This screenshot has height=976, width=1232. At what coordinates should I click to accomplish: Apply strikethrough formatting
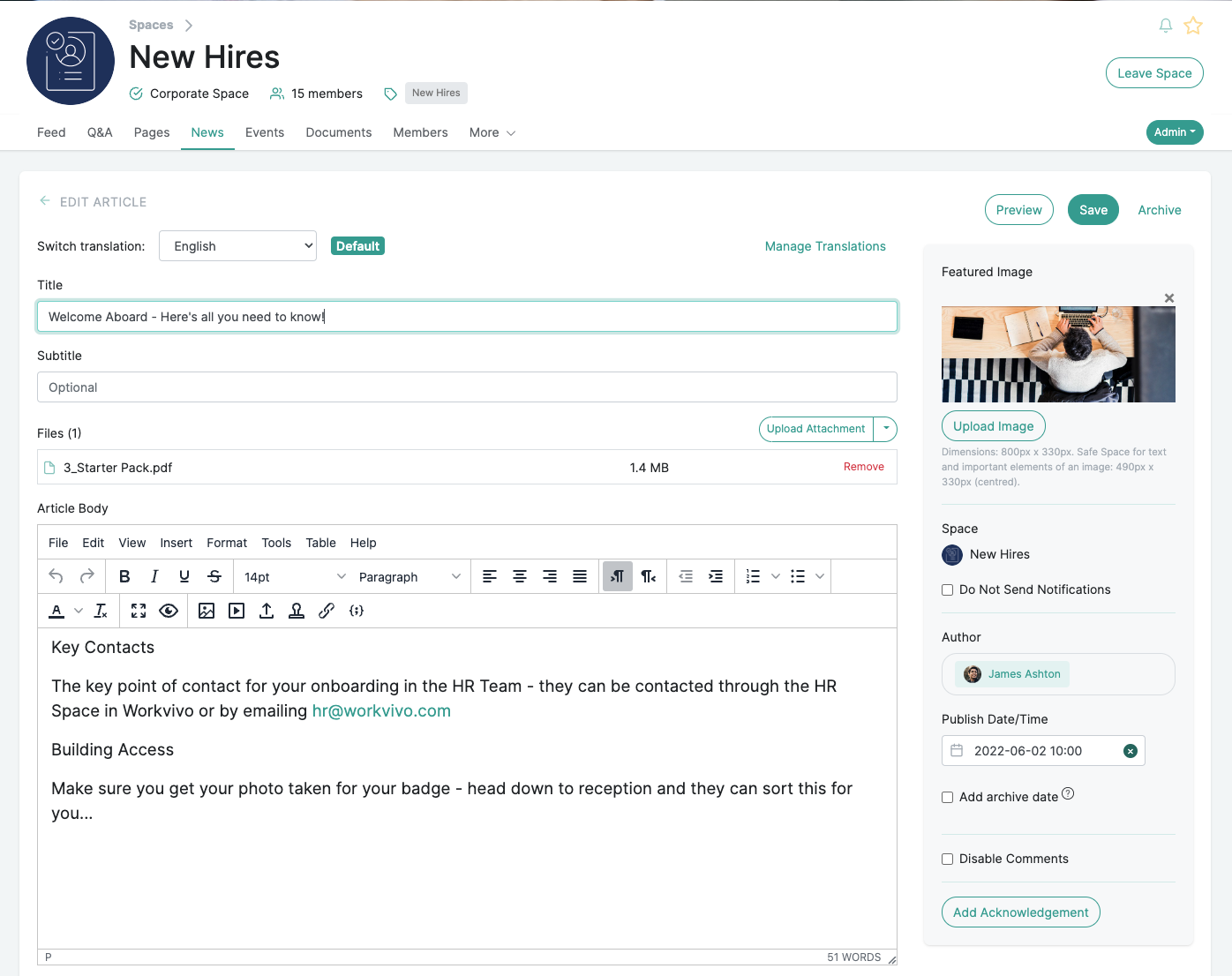(x=214, y=576)
